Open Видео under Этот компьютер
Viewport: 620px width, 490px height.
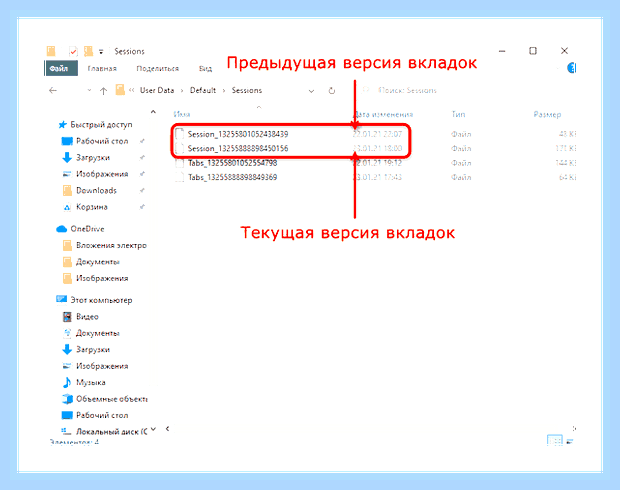click(87, 317)
